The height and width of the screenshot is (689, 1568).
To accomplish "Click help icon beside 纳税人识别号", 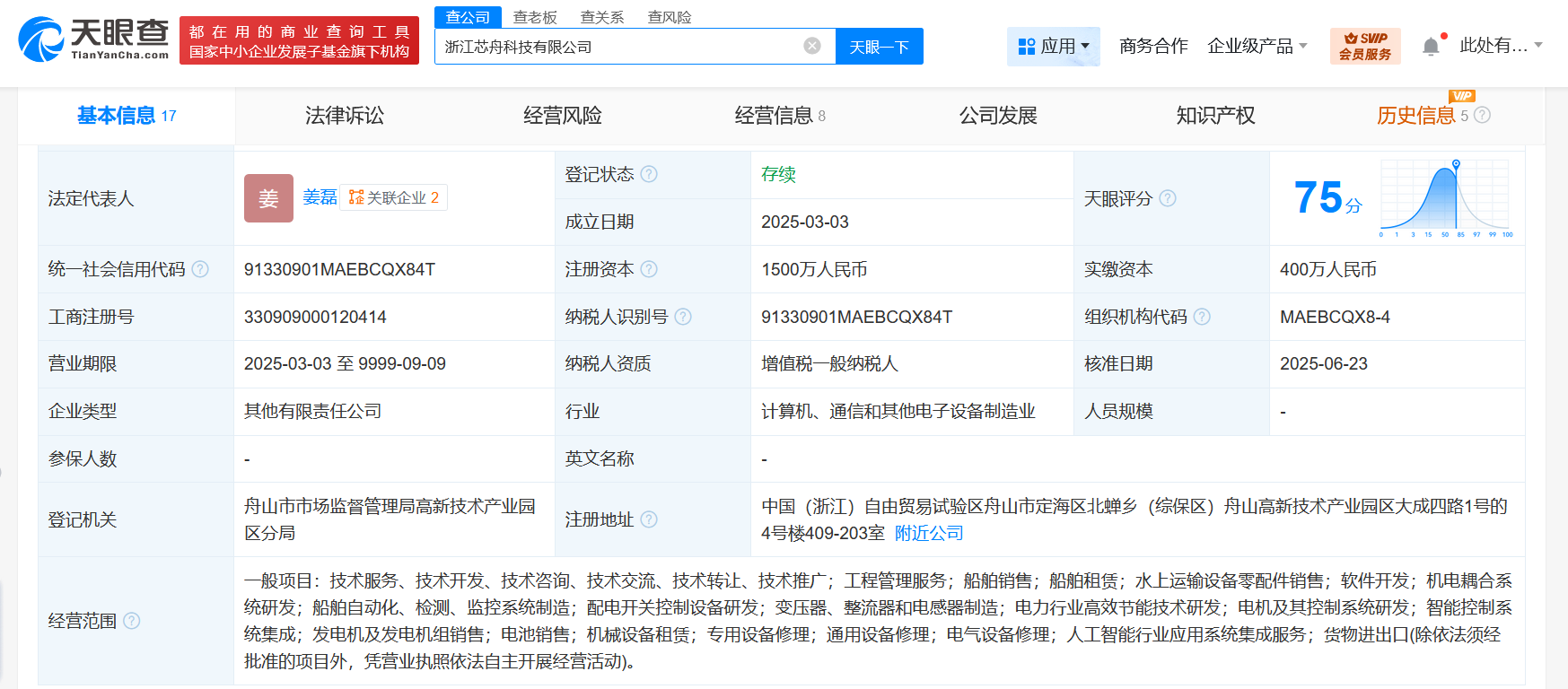I will coord(683,317).
